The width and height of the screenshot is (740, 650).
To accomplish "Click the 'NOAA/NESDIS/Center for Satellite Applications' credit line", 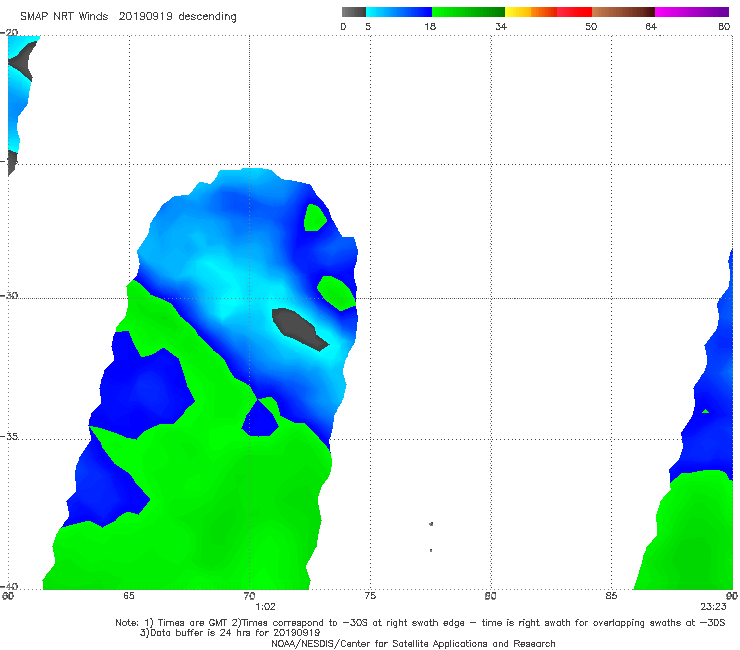I will click(x=413, y=644).
